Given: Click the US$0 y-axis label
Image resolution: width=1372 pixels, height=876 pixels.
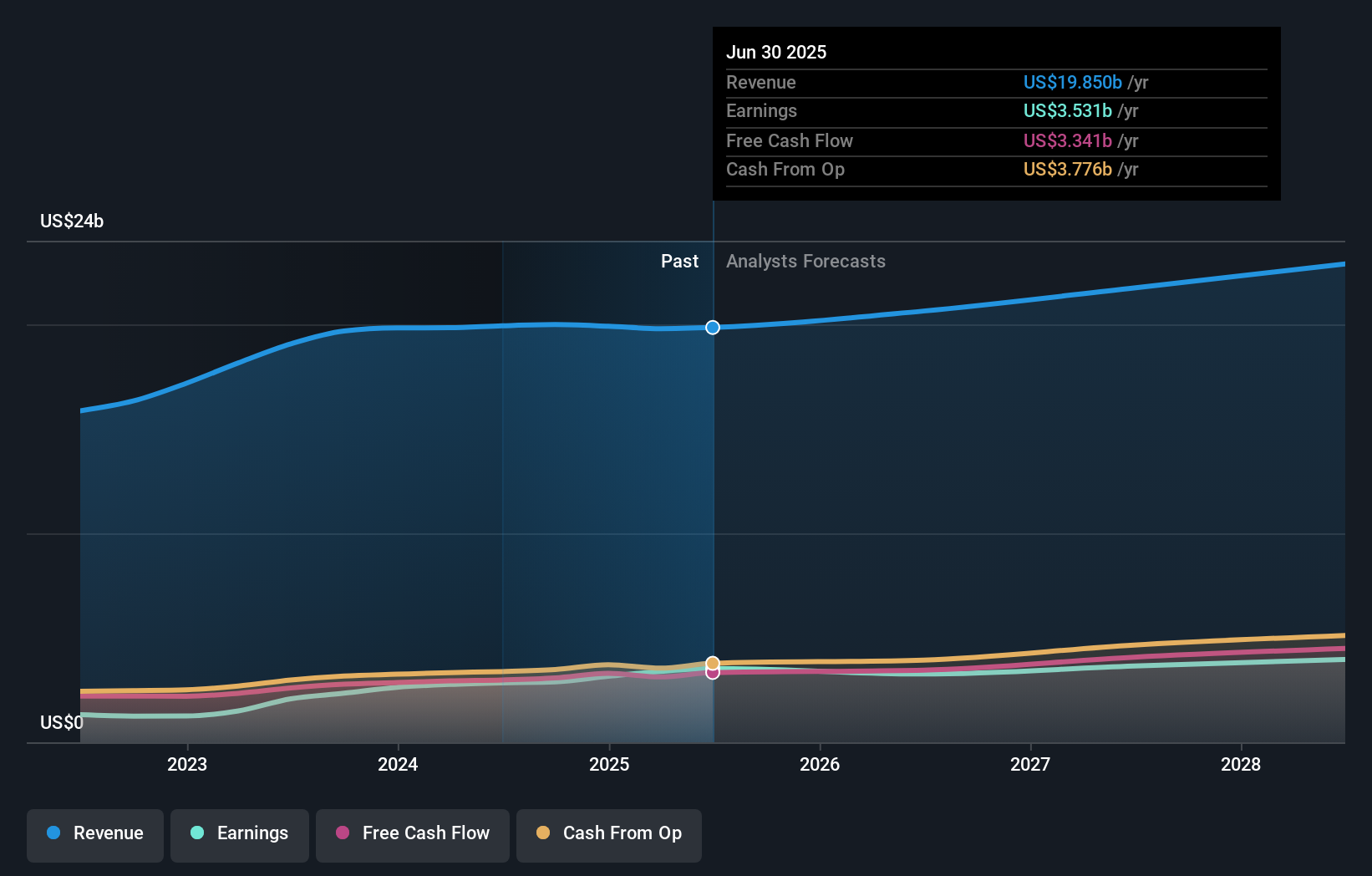Looking at the screenshot, I should [x=62, y=722].
